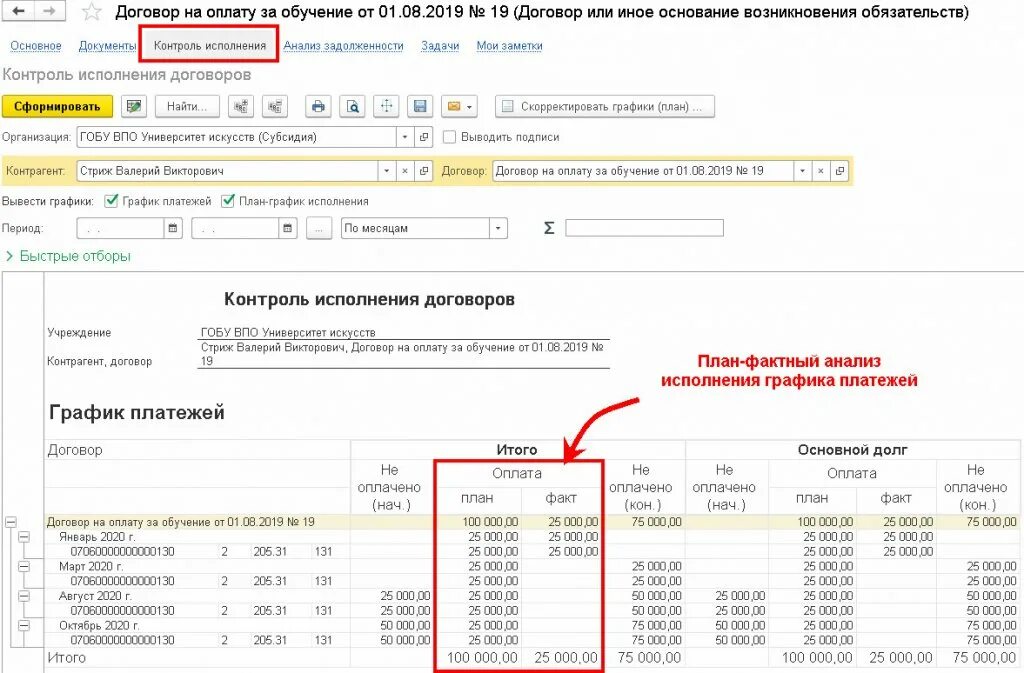
Task: Click the sum Σ icon near period fields
Action: tap(548, 227)
